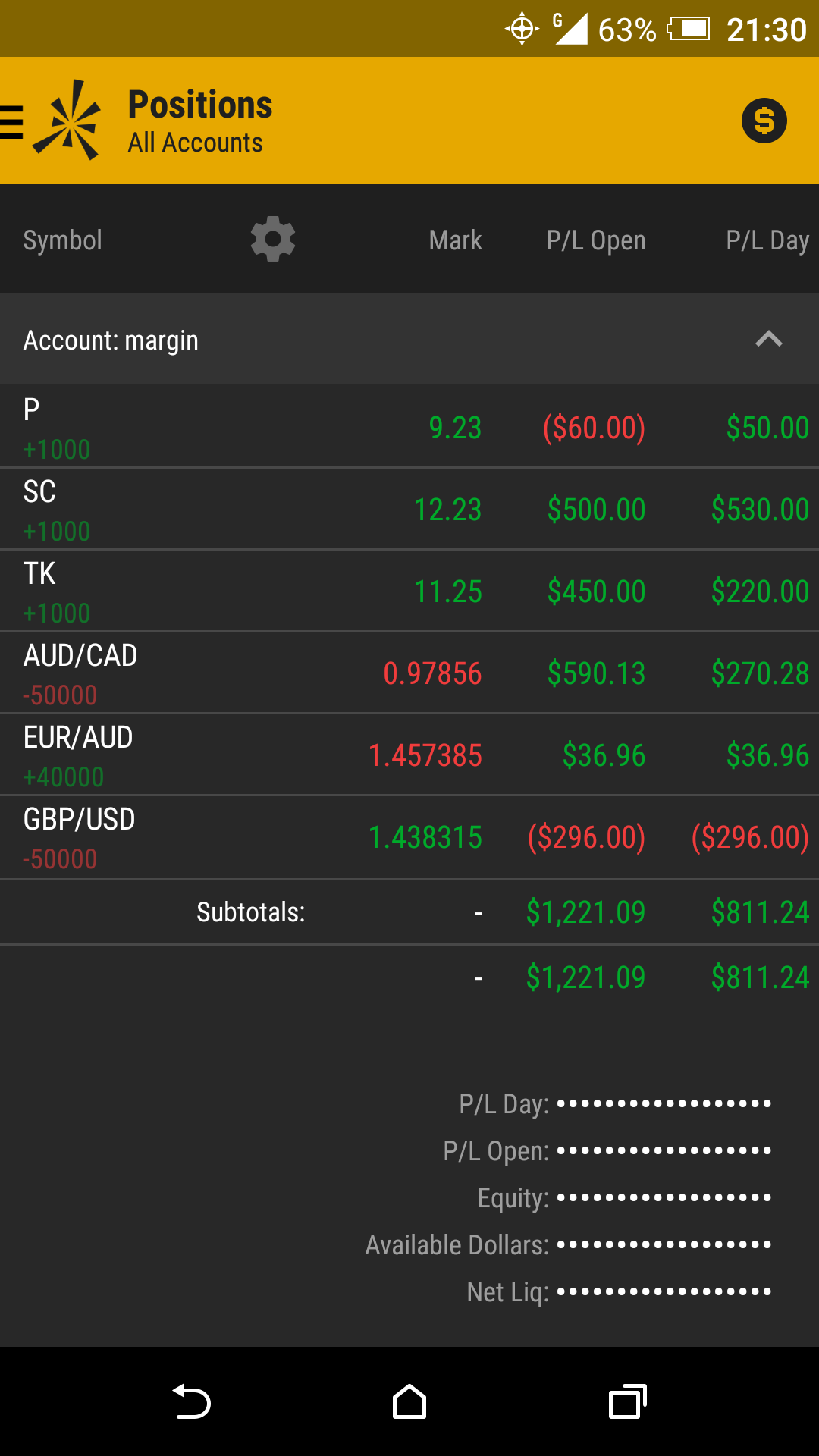Reveal the hidden Net Liq value
This screenshot has height=1456, width=819.
click(x=664, y=1291)
